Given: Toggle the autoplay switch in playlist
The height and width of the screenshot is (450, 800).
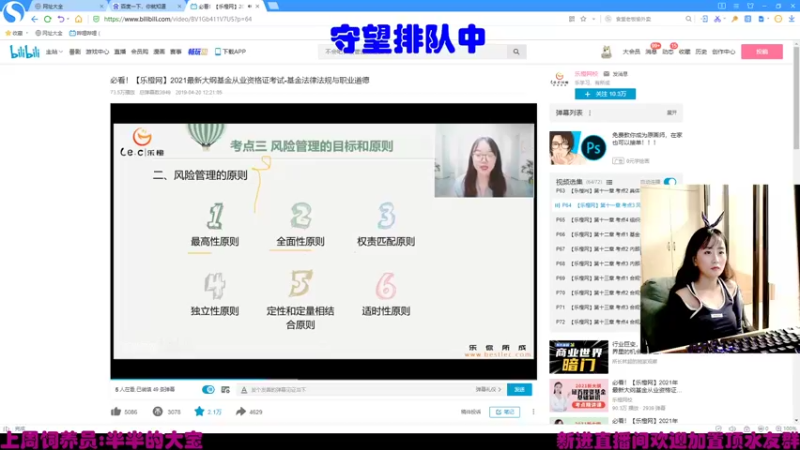Looking at the screenshot, I should click(x=670, y=182).
